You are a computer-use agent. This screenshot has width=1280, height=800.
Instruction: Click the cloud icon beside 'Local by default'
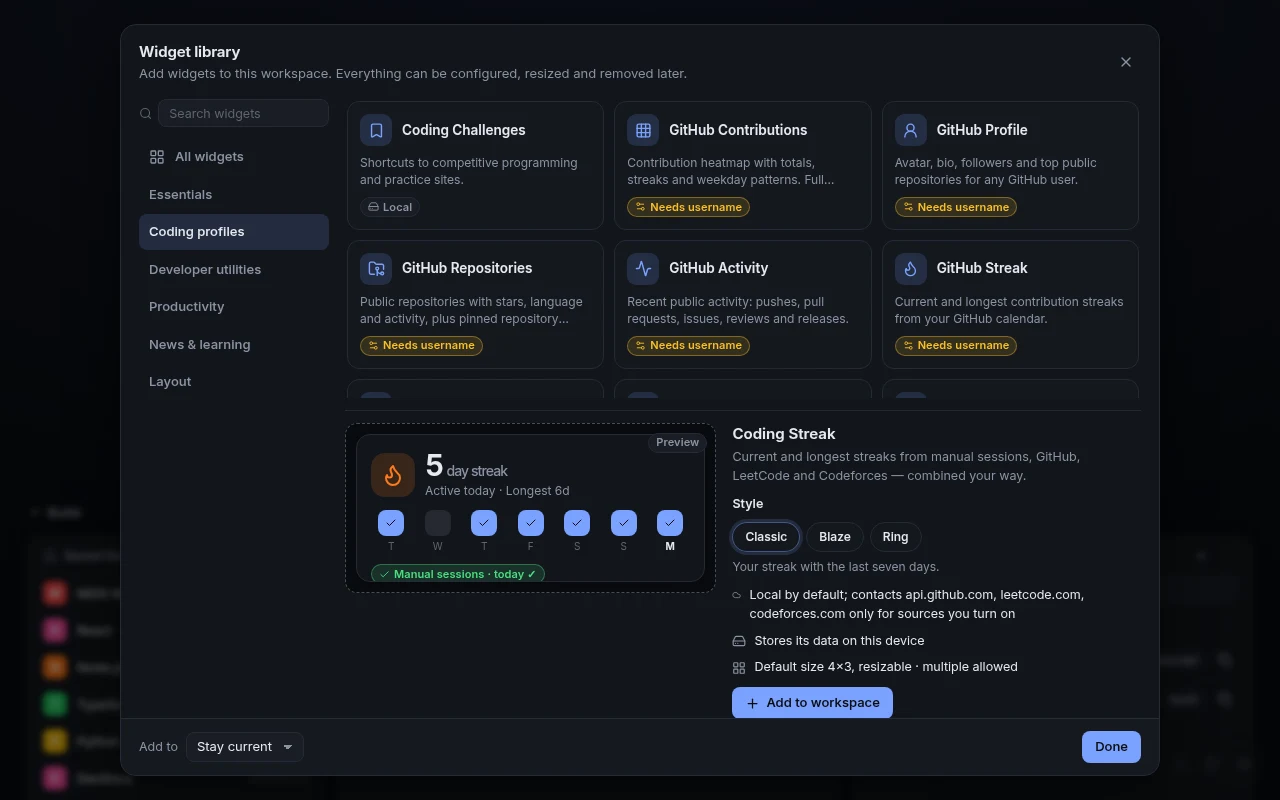pos(737,595)
